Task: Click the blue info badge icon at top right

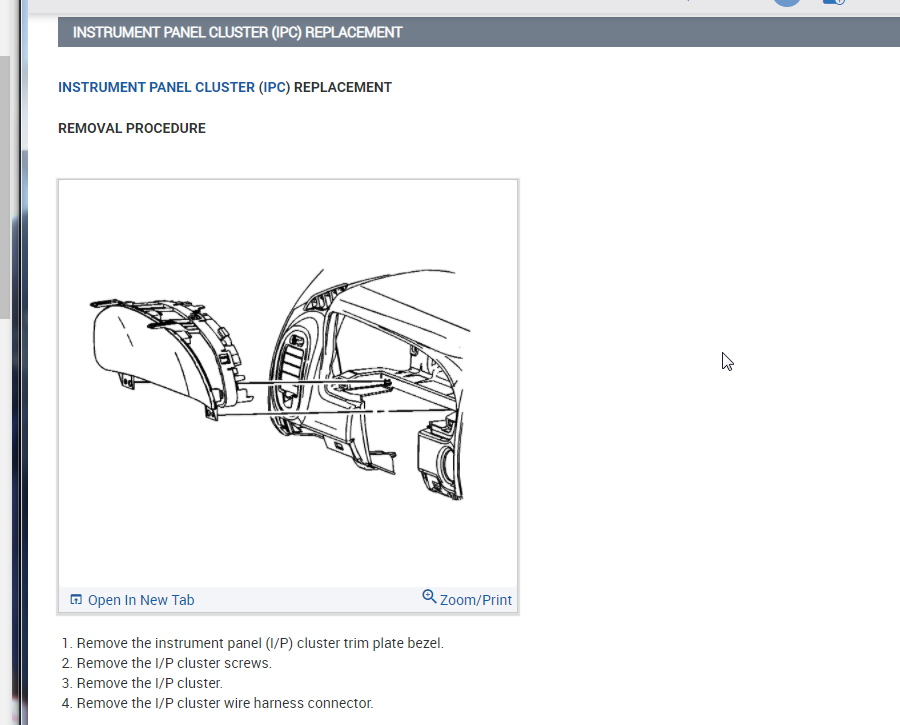Action: pos(833,2)
